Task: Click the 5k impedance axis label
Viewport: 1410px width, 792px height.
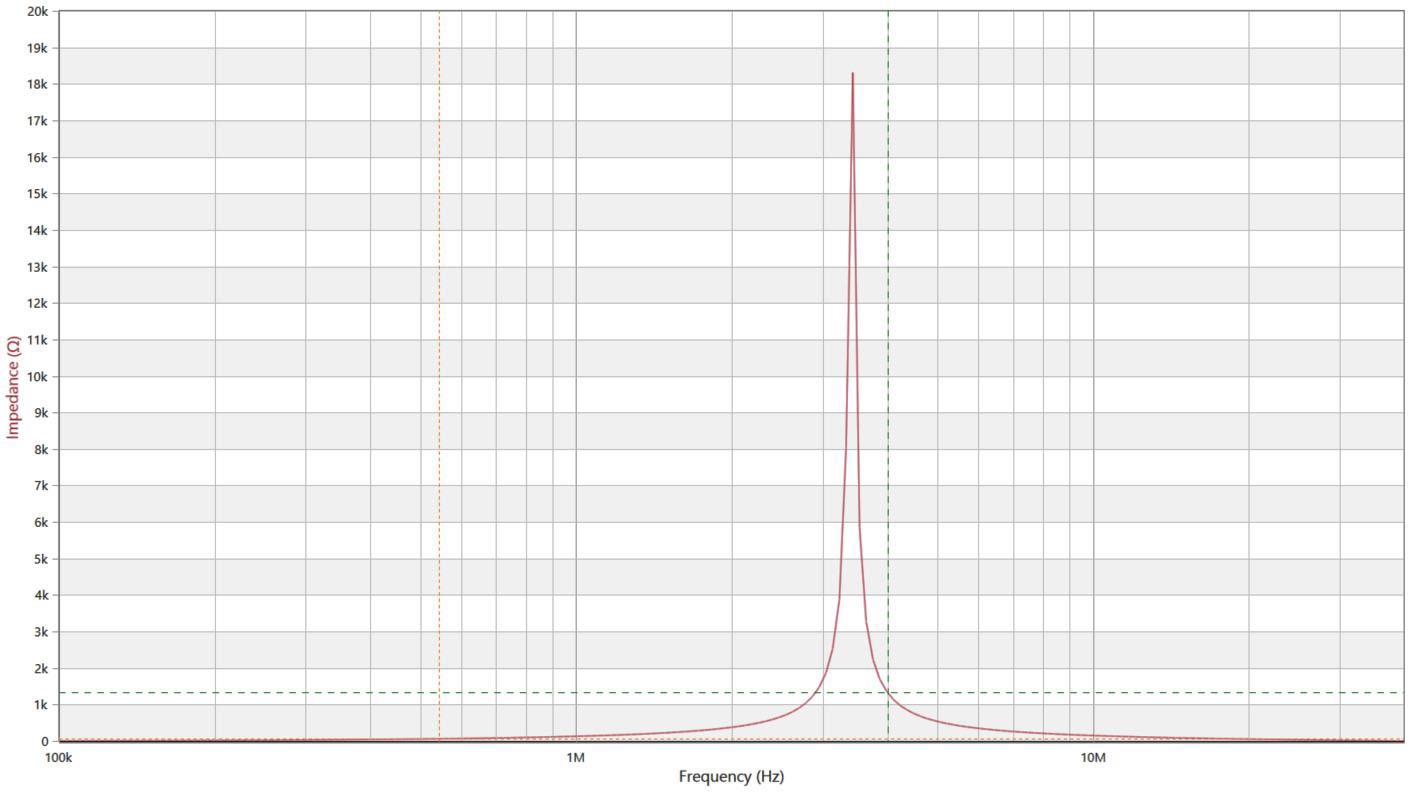Action: click(41, 559)
